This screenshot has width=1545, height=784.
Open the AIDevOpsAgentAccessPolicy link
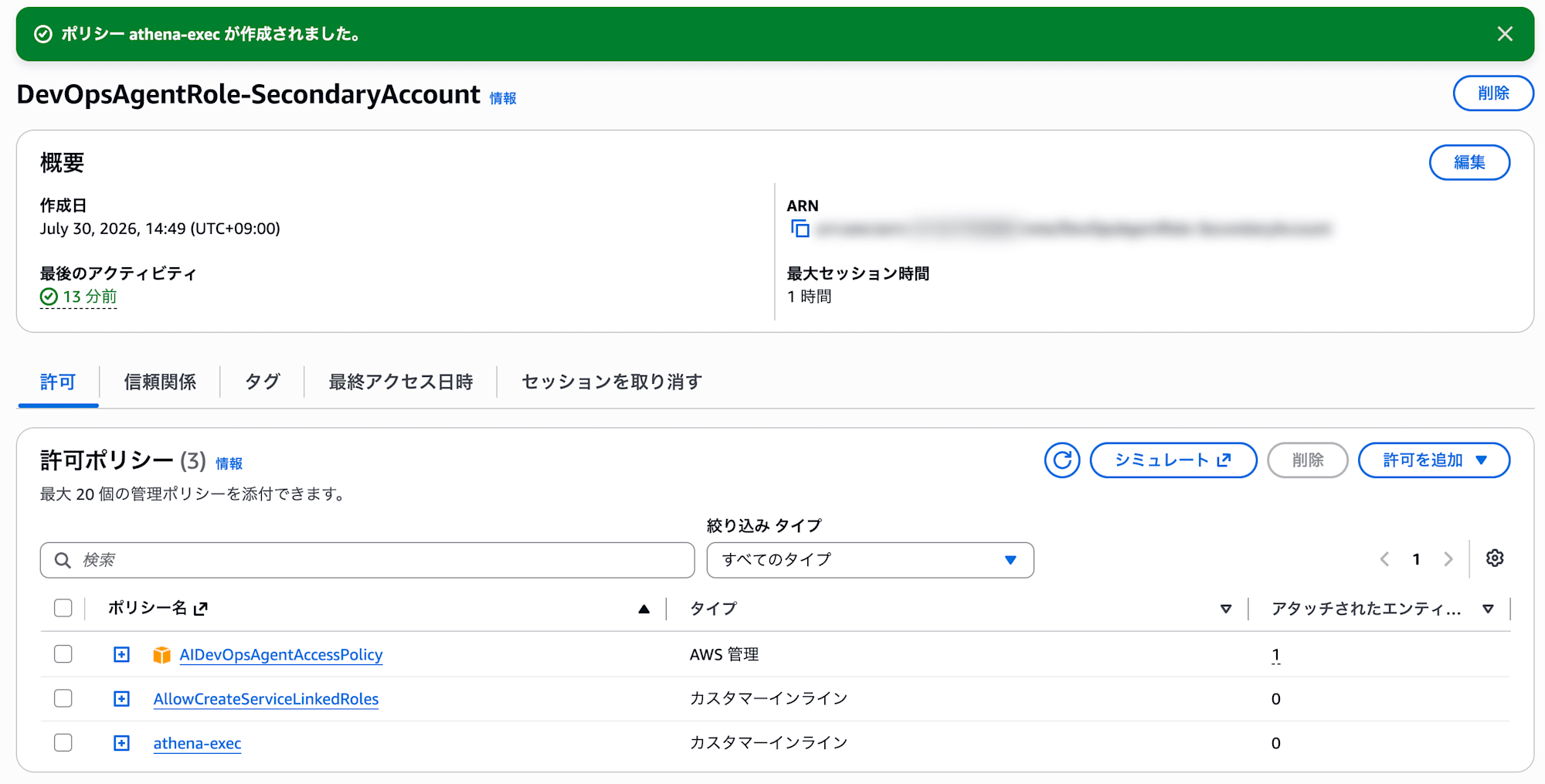tap(281, 655)
